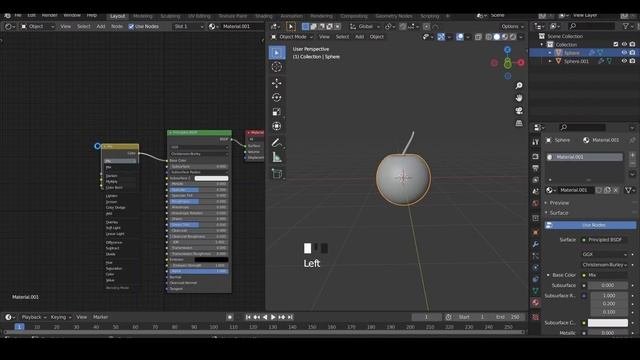Toggle the camera view icon in viewport

[x=519, y=111]
